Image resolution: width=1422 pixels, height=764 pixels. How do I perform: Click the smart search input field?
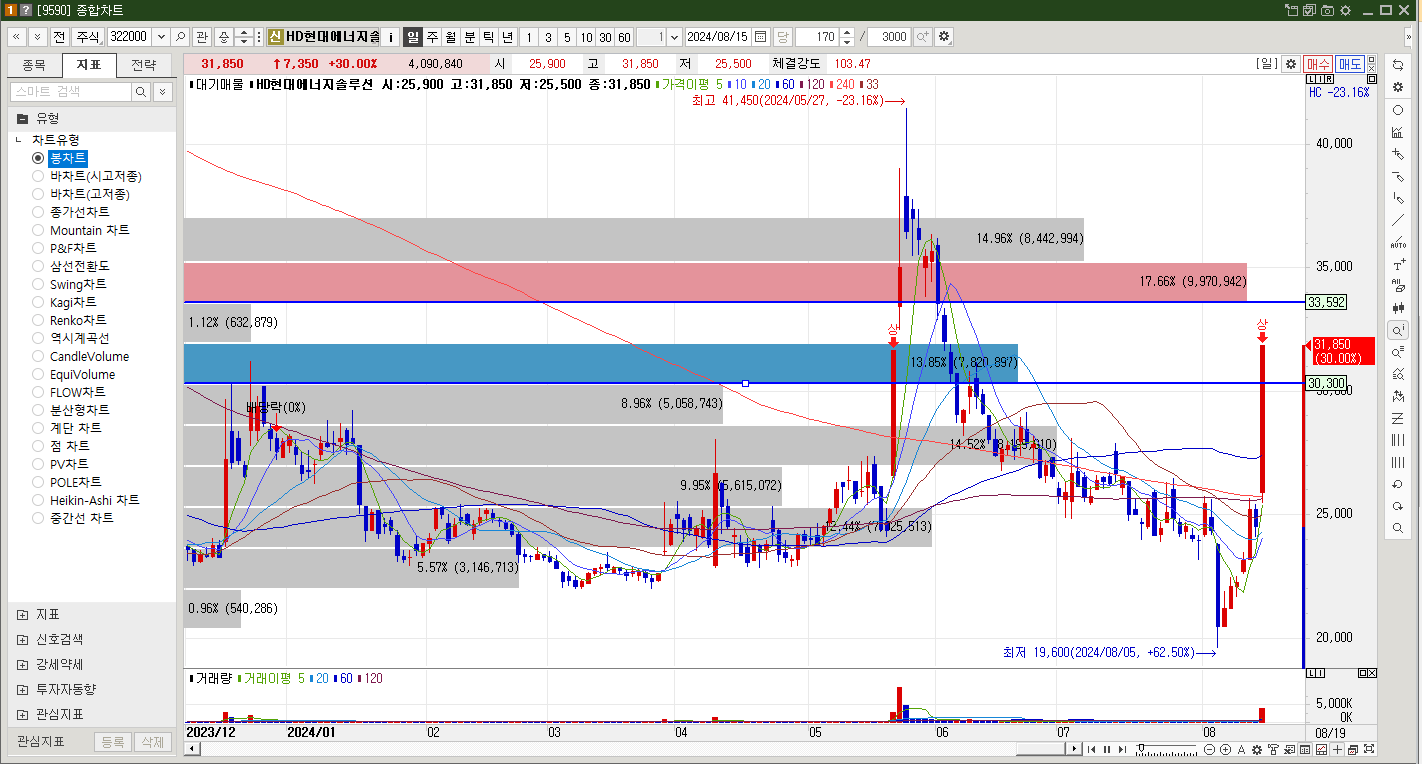point(70,91)
